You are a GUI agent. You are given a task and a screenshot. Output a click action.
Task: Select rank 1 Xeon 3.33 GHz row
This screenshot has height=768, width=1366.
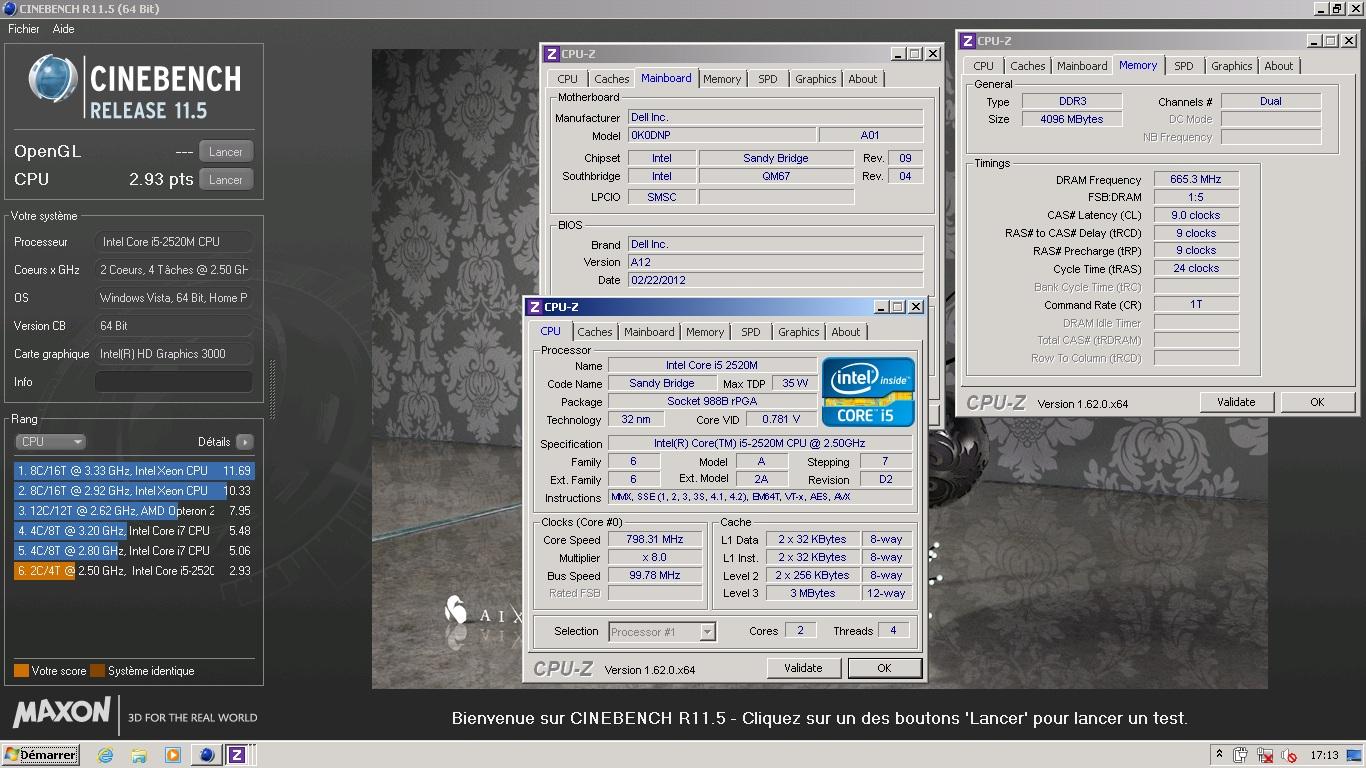(x=134, y=471)
